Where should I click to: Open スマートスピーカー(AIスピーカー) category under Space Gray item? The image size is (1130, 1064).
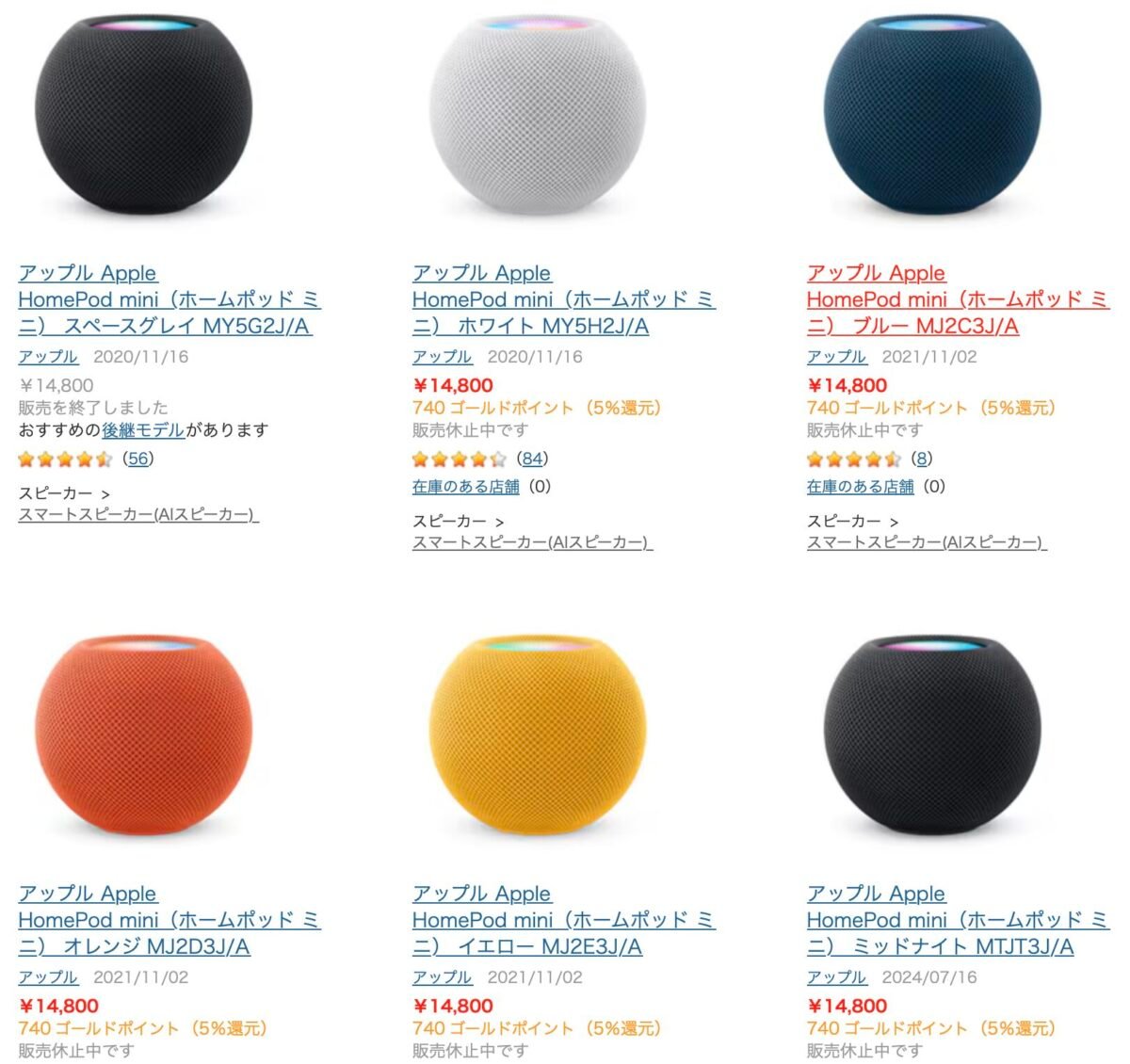(138, 515)
